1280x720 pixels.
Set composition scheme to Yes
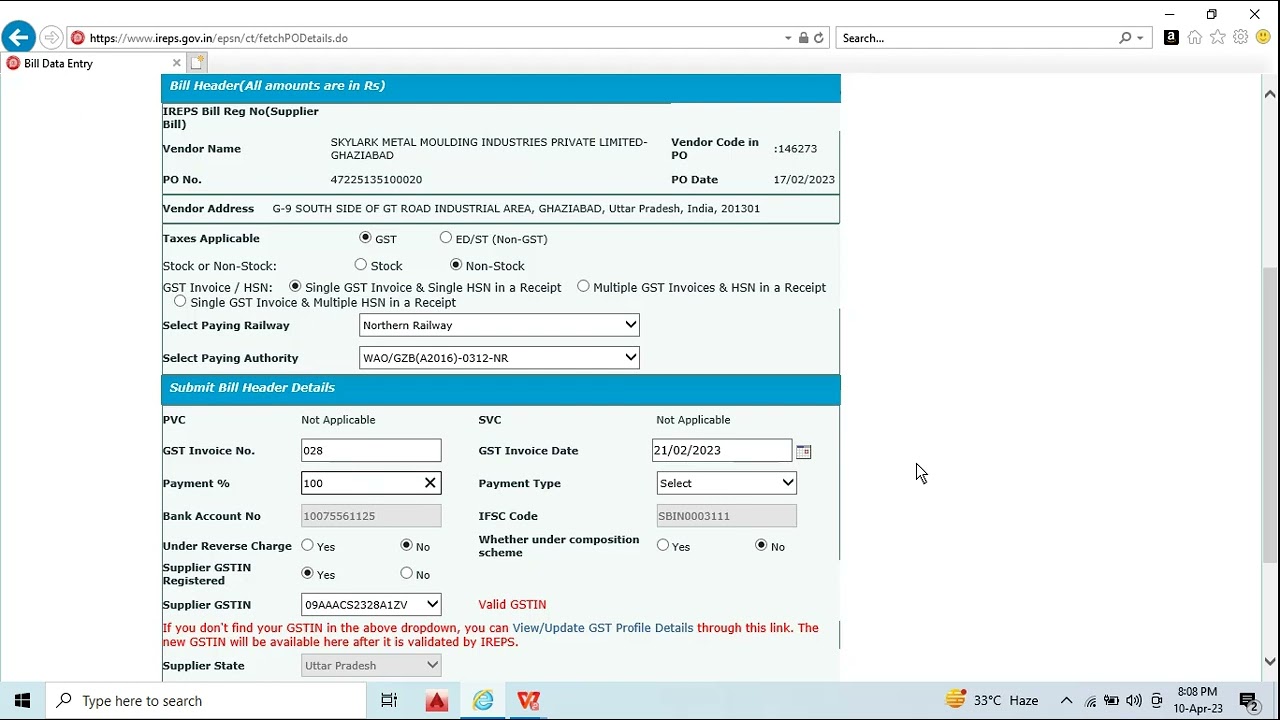[x=662, y=545]
